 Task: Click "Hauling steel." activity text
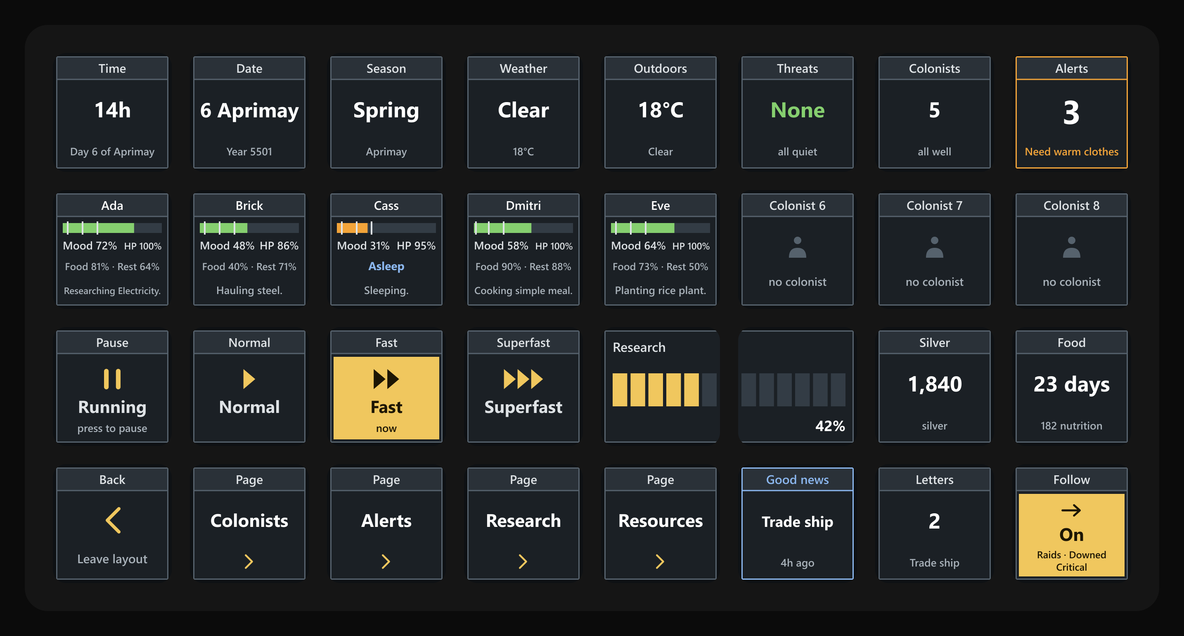[249, 291]
